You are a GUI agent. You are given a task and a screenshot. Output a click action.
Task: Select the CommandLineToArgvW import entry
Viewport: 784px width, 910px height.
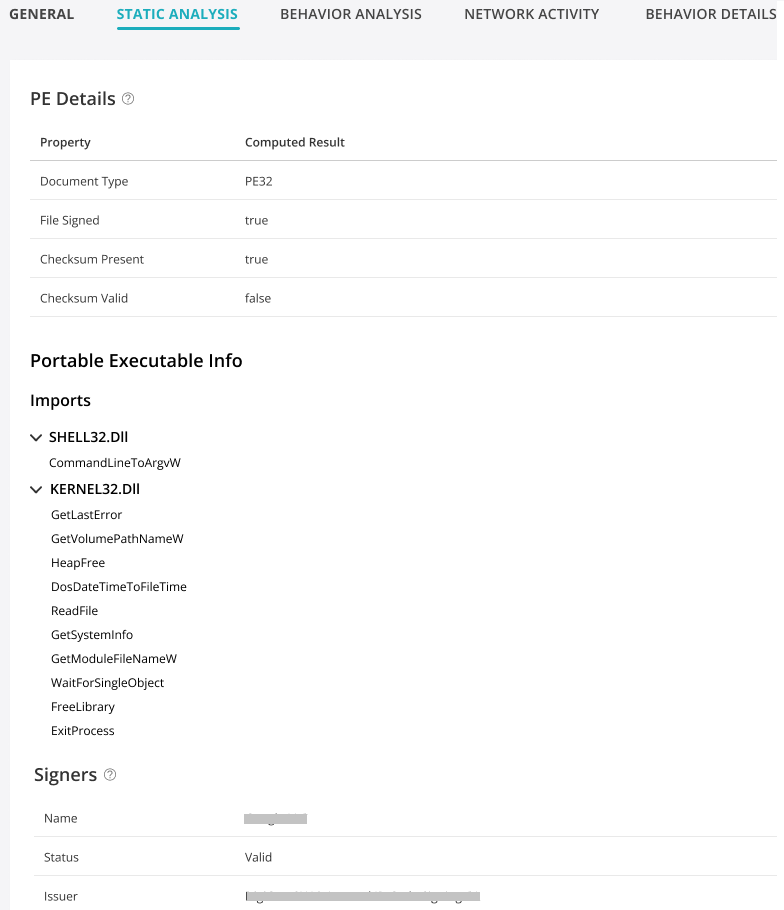[x=115, y=463]
